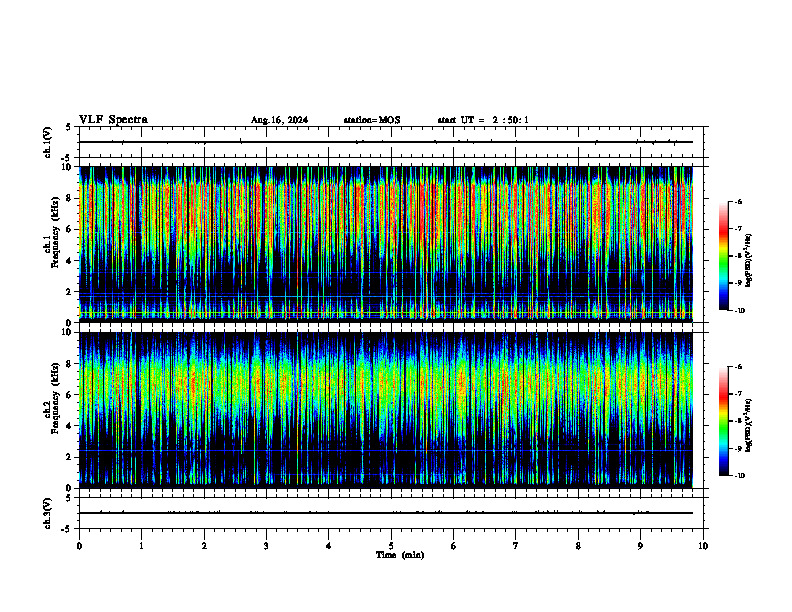Click the 'ch.3(V)' axis label at bottom

pyautogui.click(x=48, y=514)
